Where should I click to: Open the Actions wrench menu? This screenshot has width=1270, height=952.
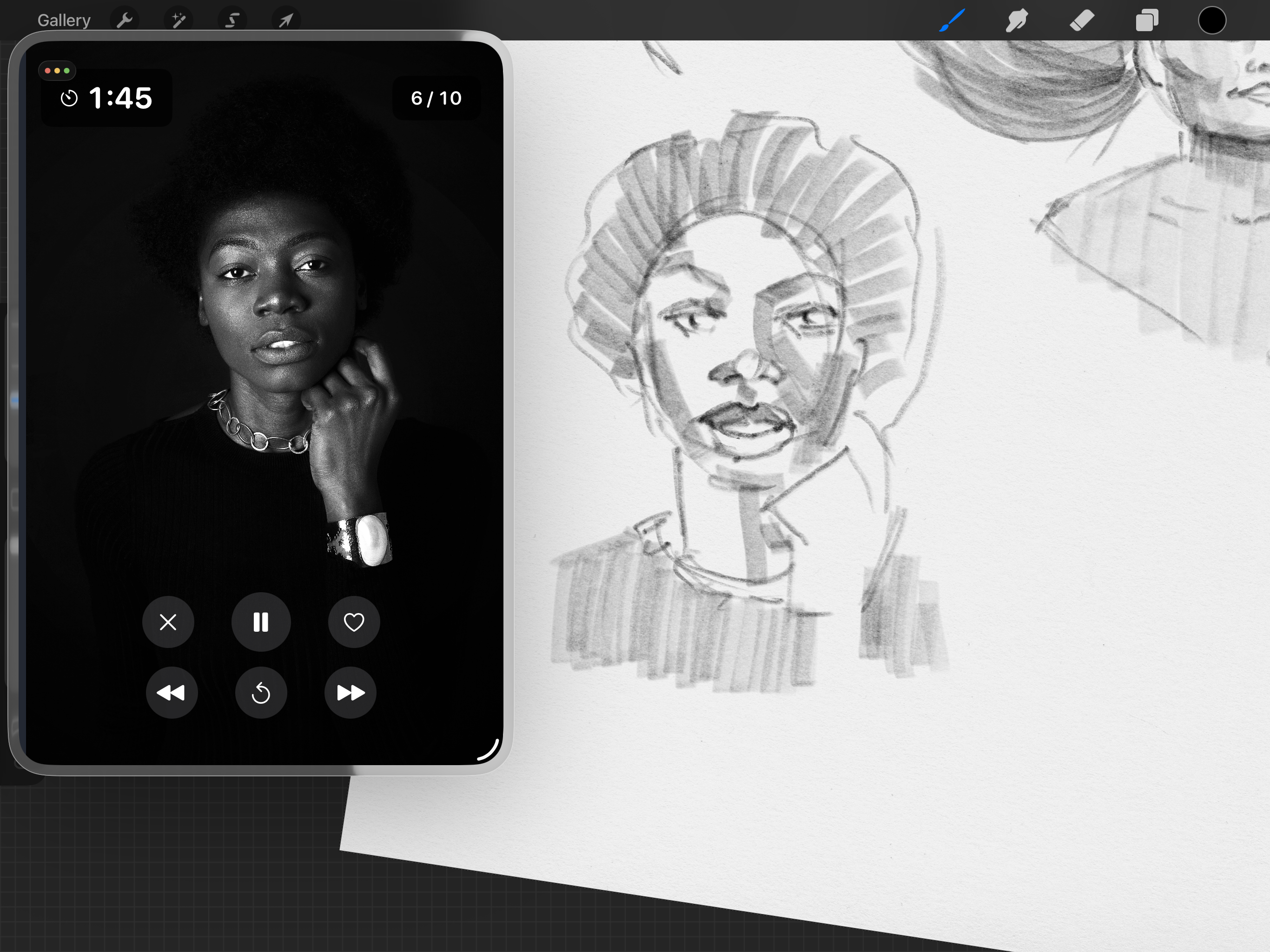point(124,20)
